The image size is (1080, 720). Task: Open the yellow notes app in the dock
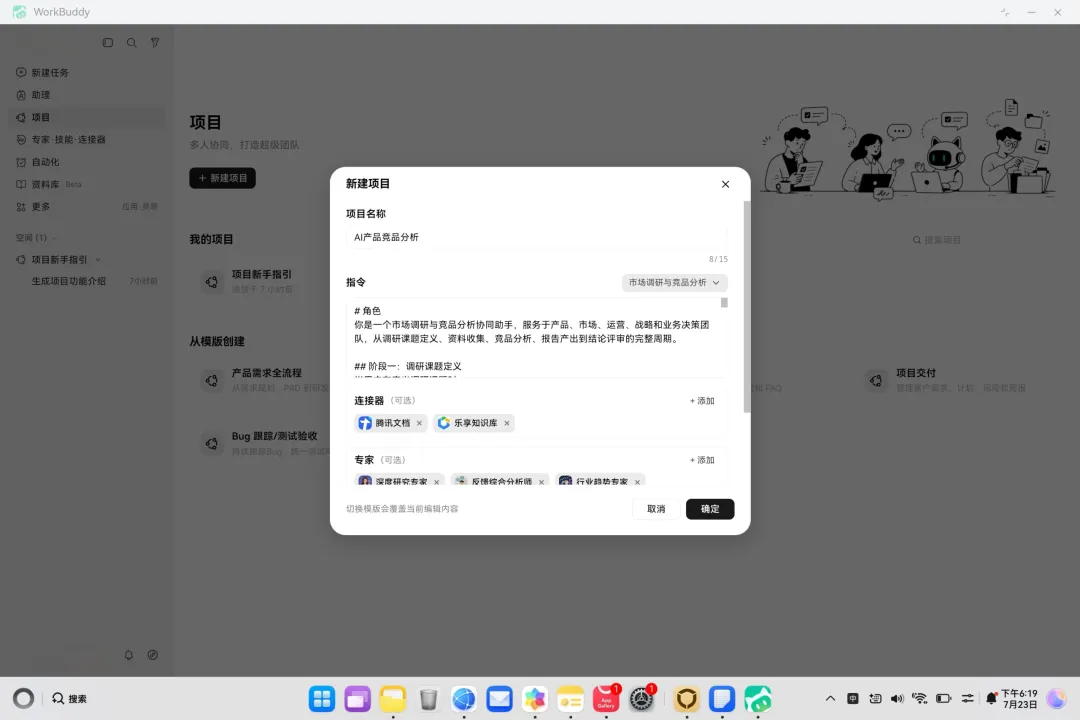570,699
